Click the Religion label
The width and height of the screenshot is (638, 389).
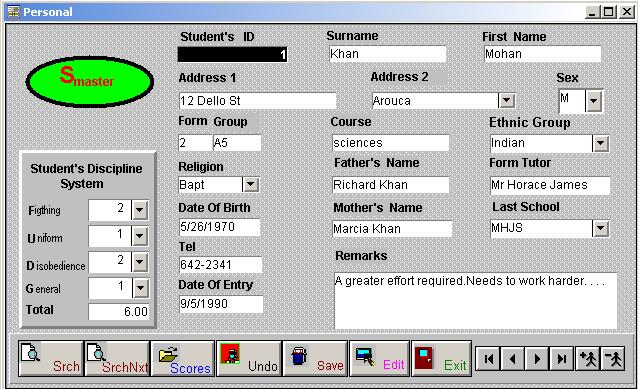tap(201, 167)
